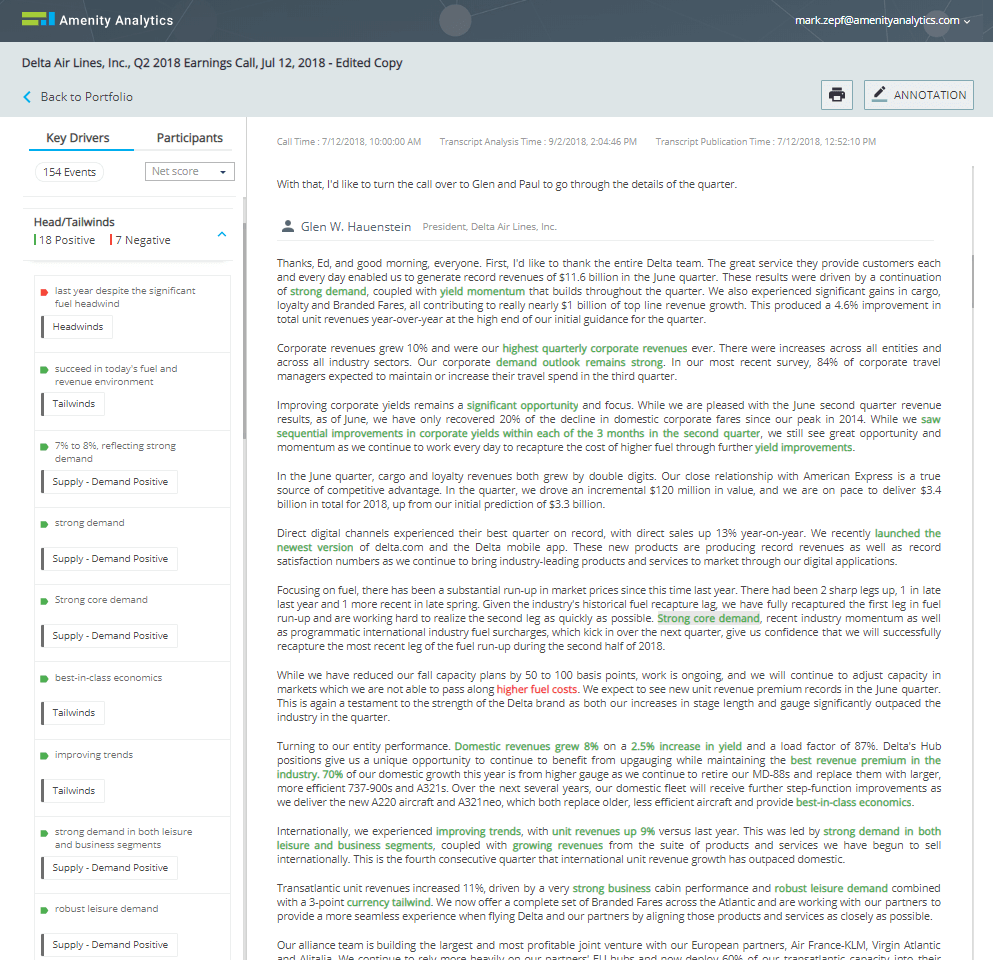
Task: Open the Net score sort dropdown
Action: coord(189,172)
